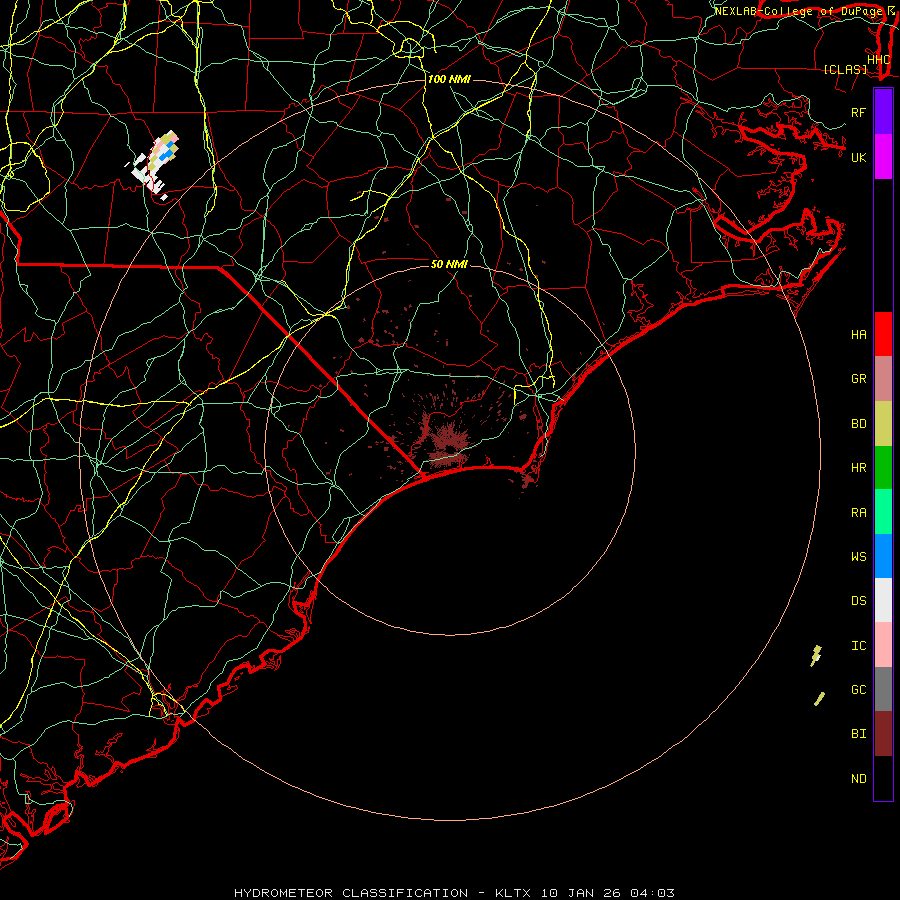Select the yellow BD legend swatch

(x=883, y=424)
